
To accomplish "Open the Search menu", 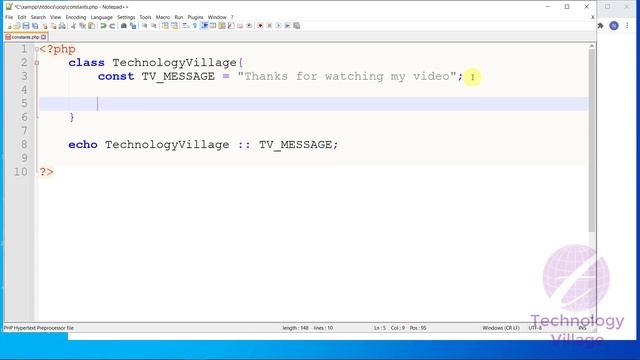I will tap(38, 17).
